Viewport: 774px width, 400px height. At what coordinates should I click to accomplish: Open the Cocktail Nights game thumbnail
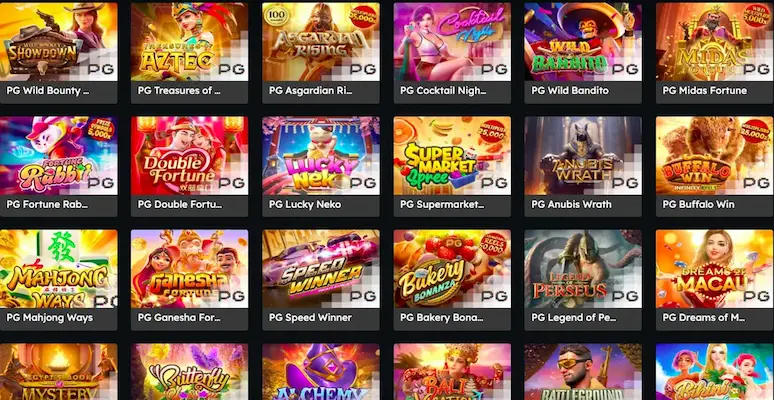(452, 41)
